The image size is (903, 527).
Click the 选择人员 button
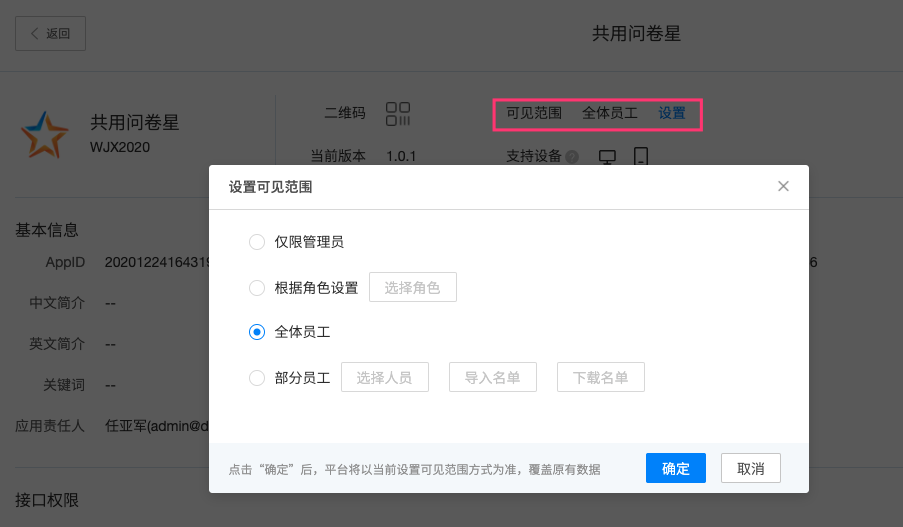pos(385,377)
